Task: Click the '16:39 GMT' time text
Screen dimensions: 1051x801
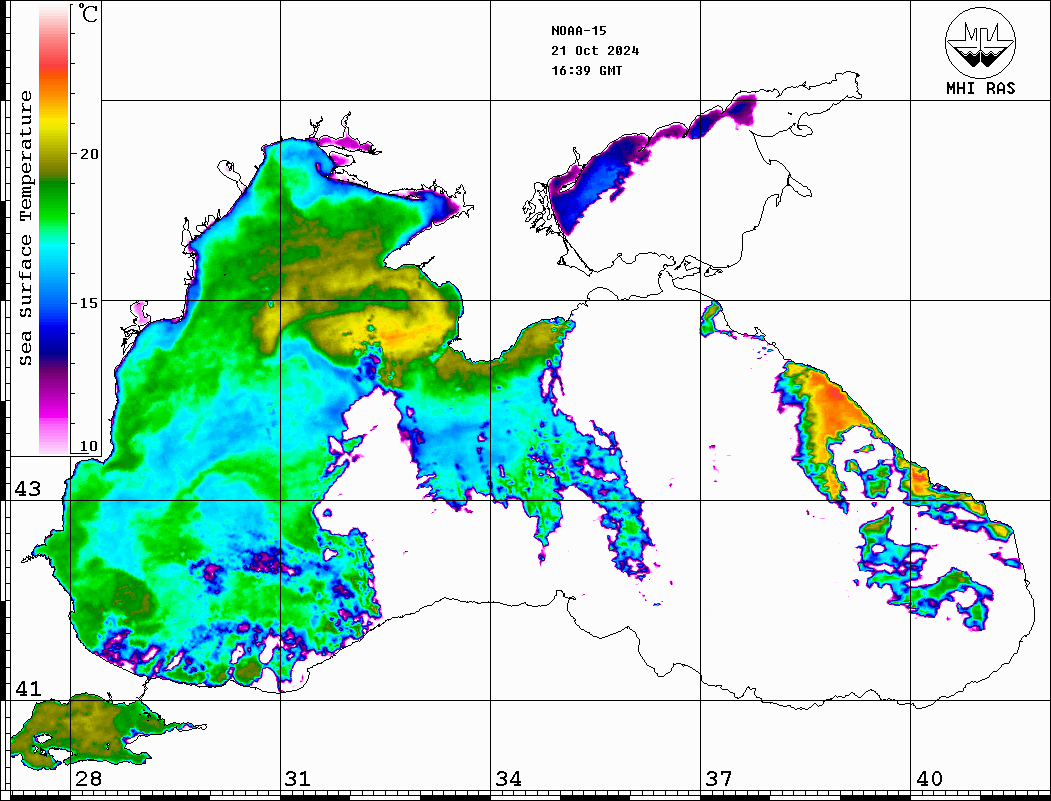Action: 586,70
